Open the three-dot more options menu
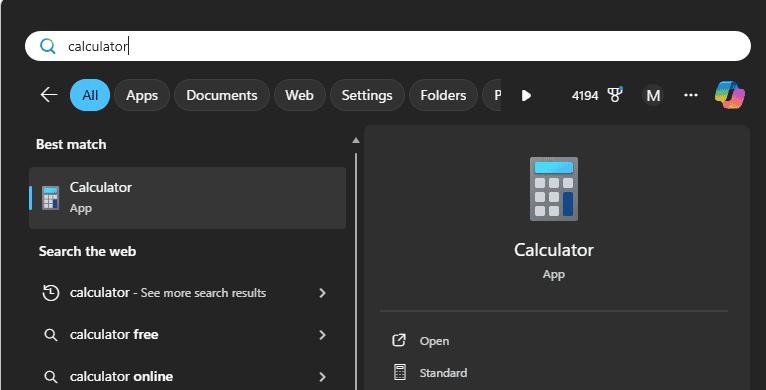The width and height of the screenshot is (766, 390). click(691, 95)
